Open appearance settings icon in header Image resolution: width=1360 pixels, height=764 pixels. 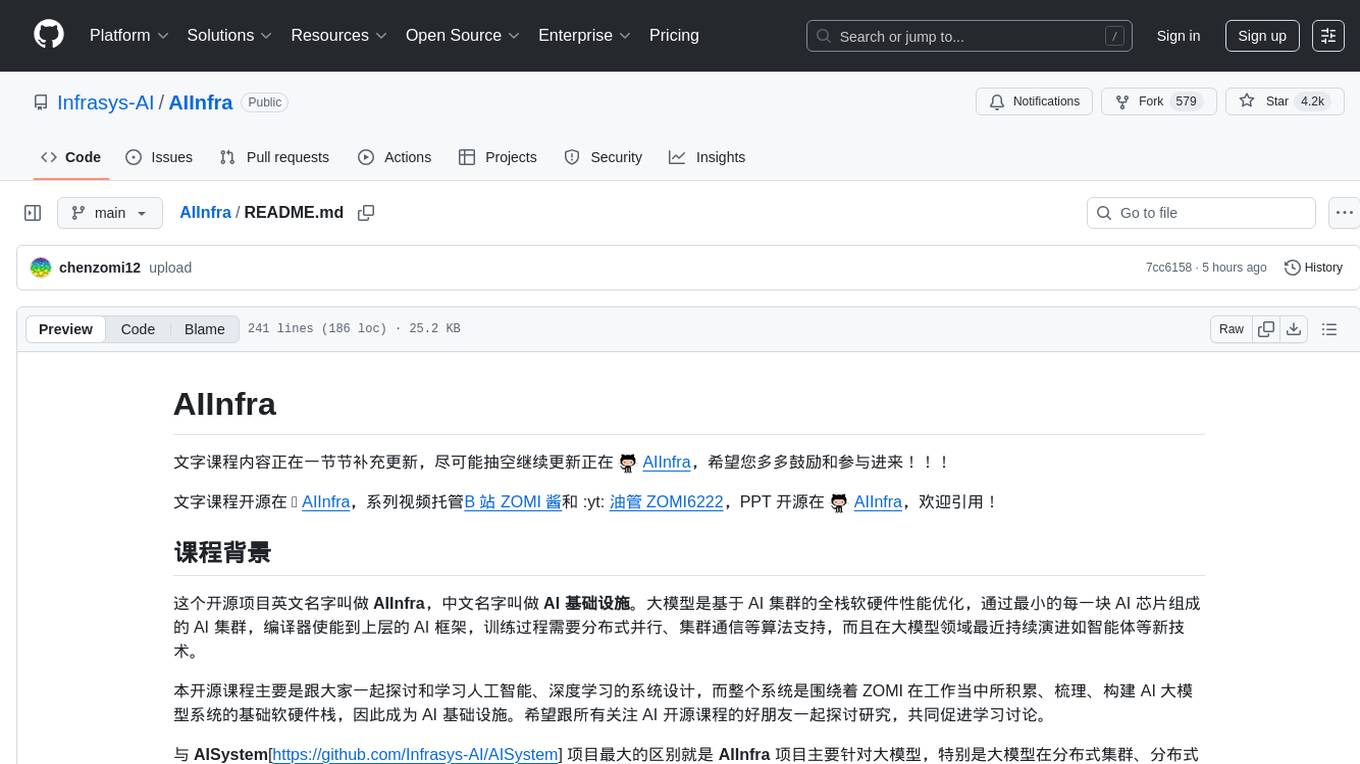tap(1329, 36)
